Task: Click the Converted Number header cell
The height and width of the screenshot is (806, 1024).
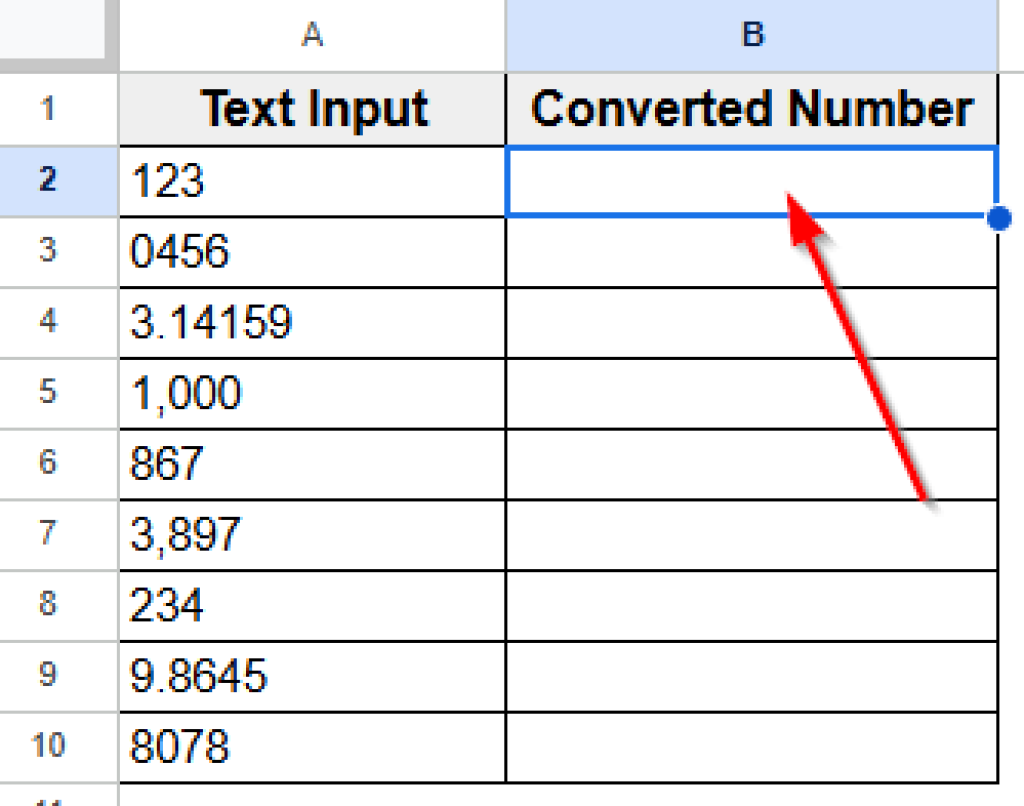Action: 751,109
